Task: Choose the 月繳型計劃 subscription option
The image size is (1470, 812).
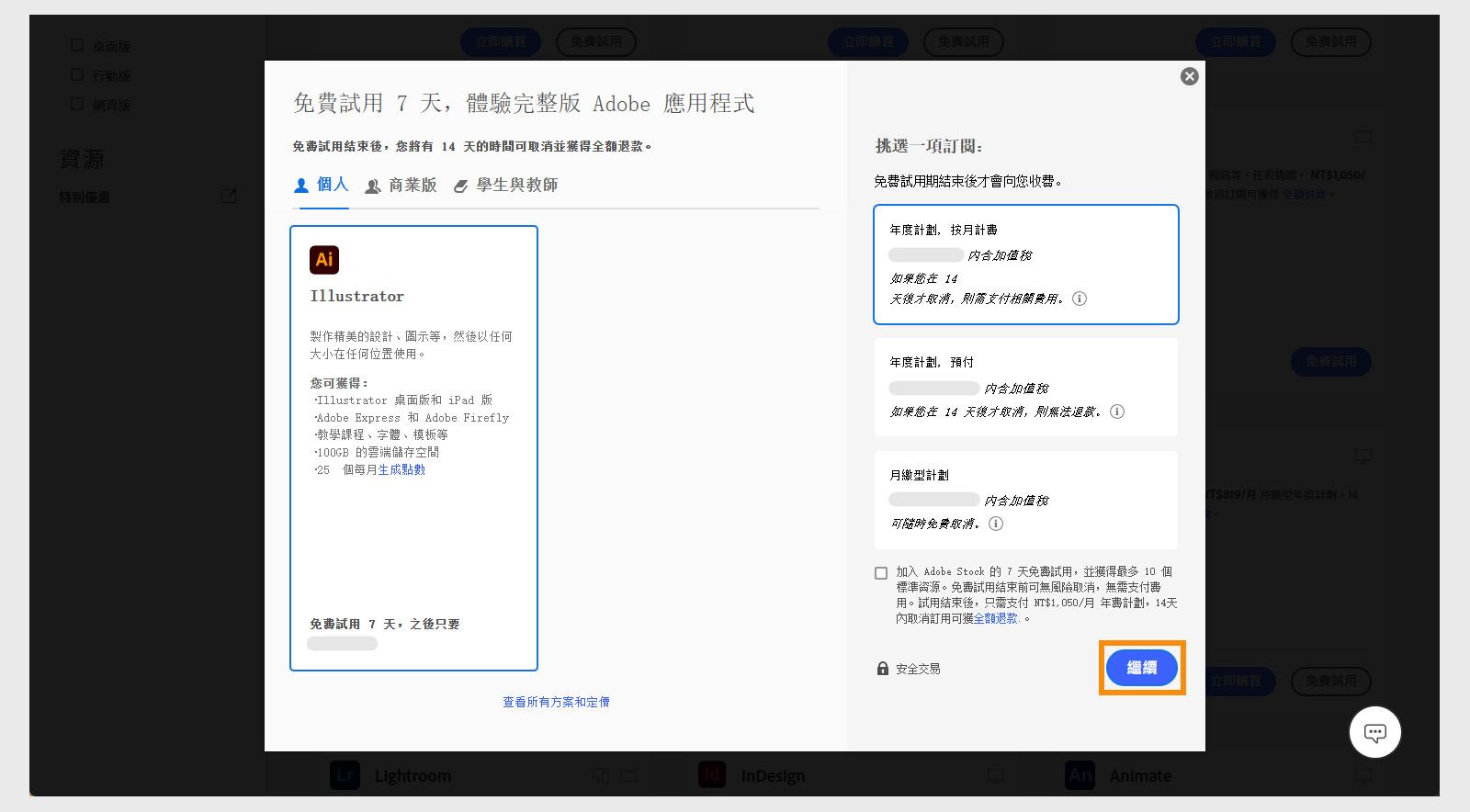Action: coord(1025,500)
